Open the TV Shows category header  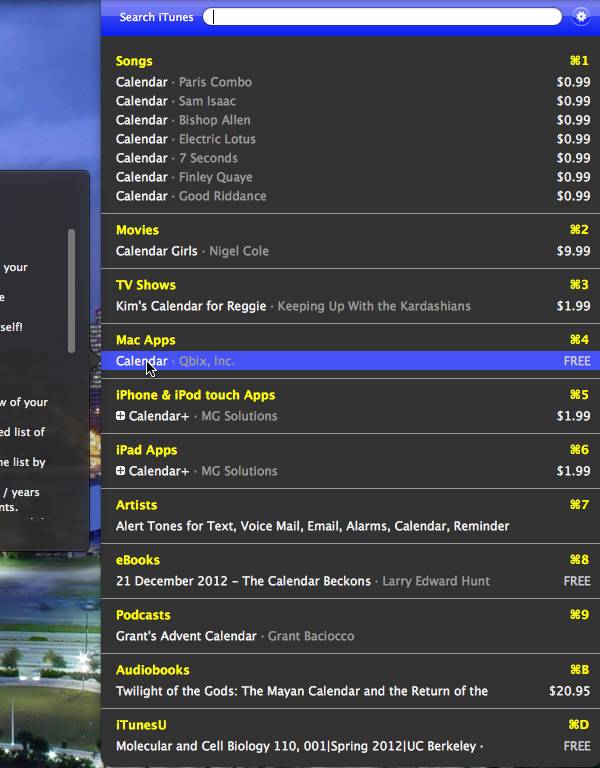tap(146, 285)
